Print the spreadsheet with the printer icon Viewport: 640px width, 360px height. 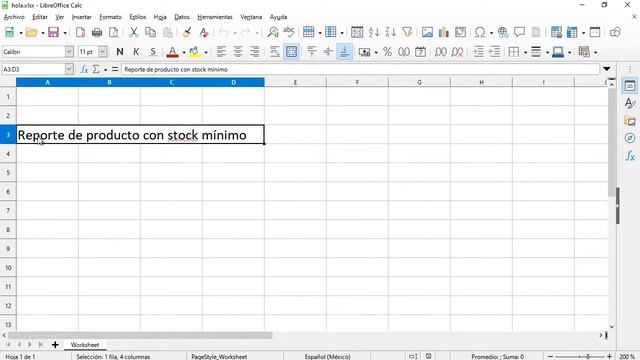click(x=97, y=32)
